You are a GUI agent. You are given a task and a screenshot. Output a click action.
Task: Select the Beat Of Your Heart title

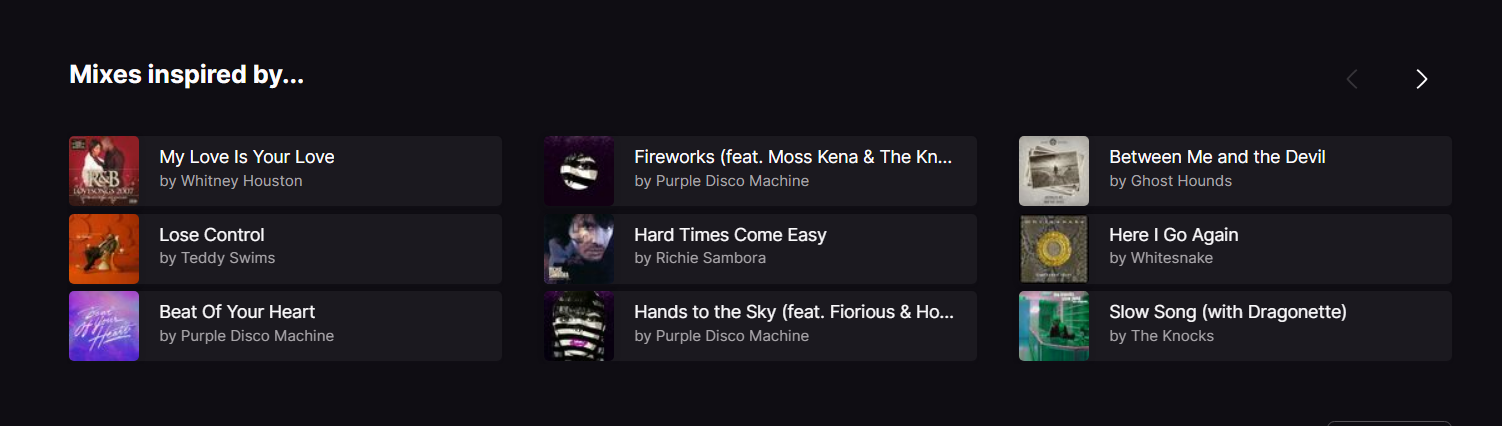click(237, 312)
